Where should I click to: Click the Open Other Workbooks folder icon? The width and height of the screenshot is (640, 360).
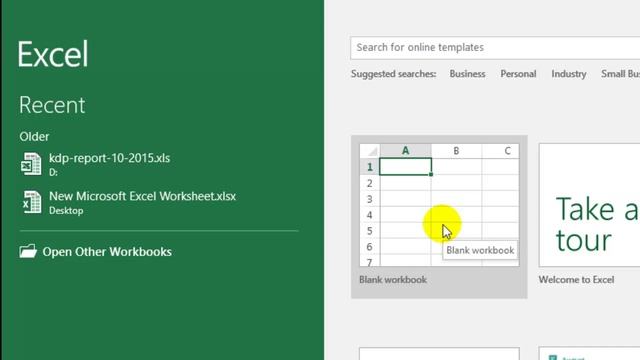coord(28,251)
